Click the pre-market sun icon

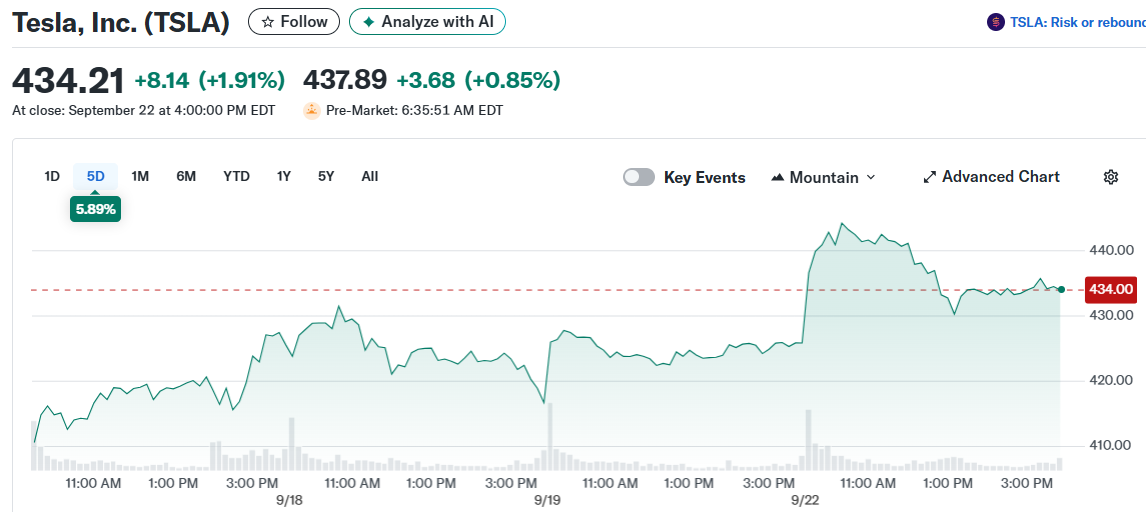pyautogui.click(x=312, y=111)
